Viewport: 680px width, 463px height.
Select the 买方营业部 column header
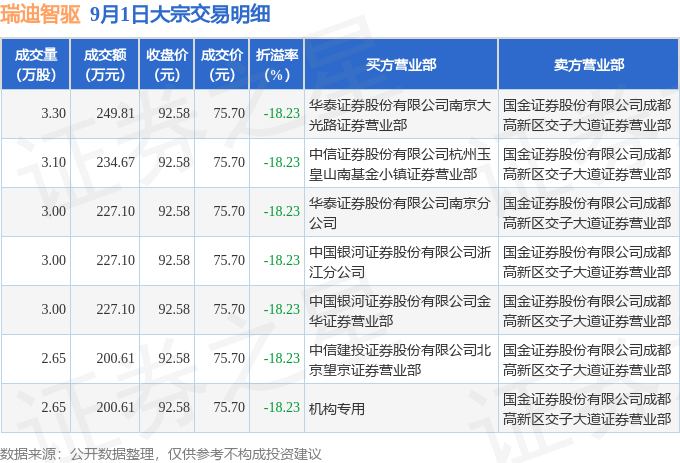coord(401,65)
